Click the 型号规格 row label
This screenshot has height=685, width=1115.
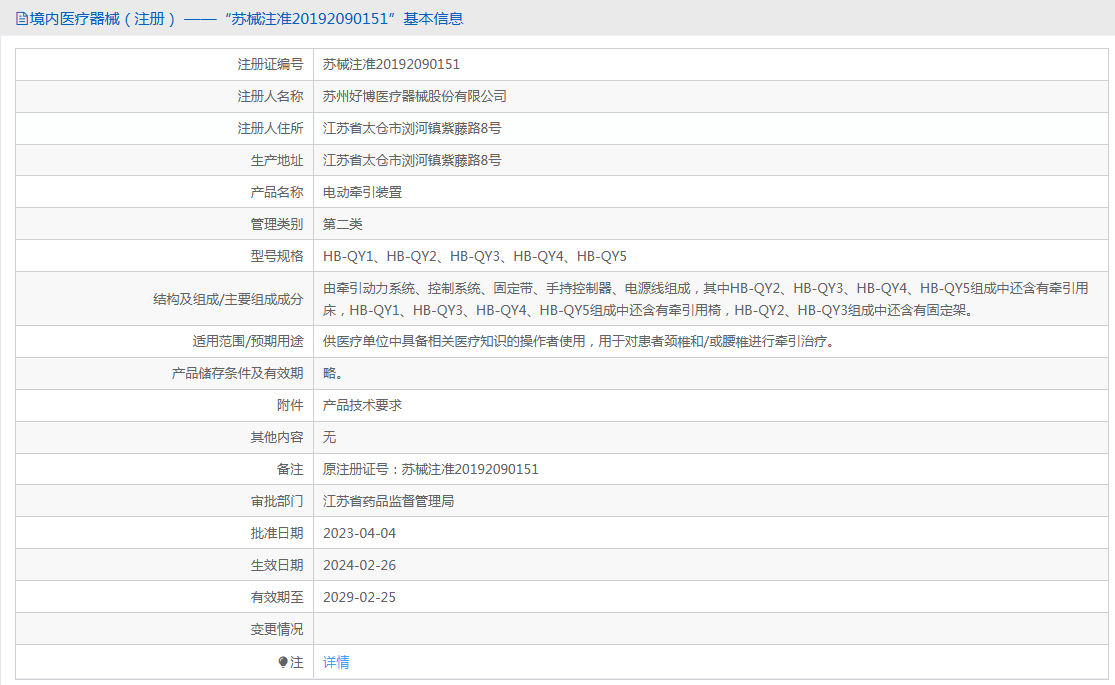[277, 257]
